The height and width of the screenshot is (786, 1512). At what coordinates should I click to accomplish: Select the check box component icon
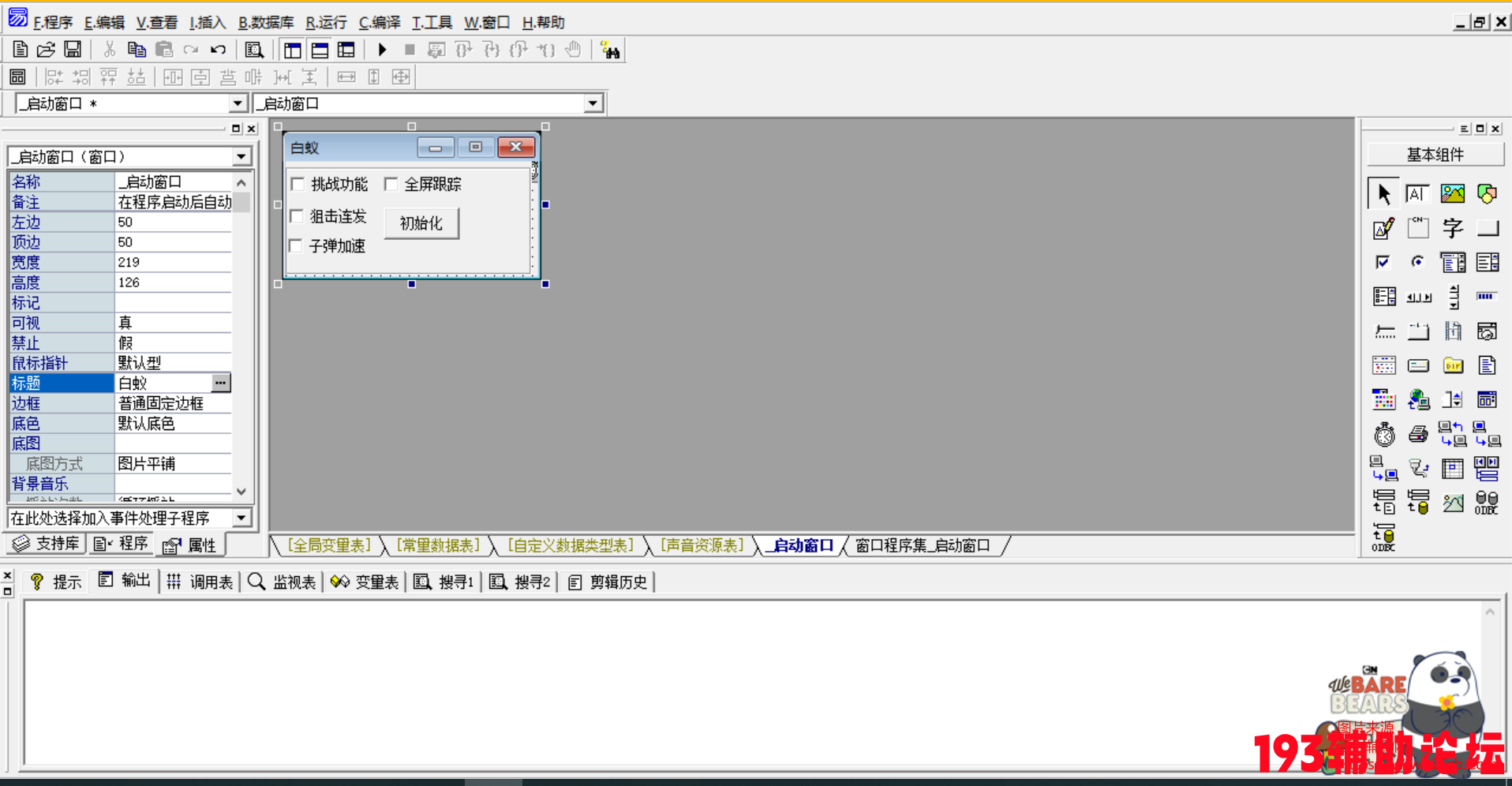tap(1383, 262)
